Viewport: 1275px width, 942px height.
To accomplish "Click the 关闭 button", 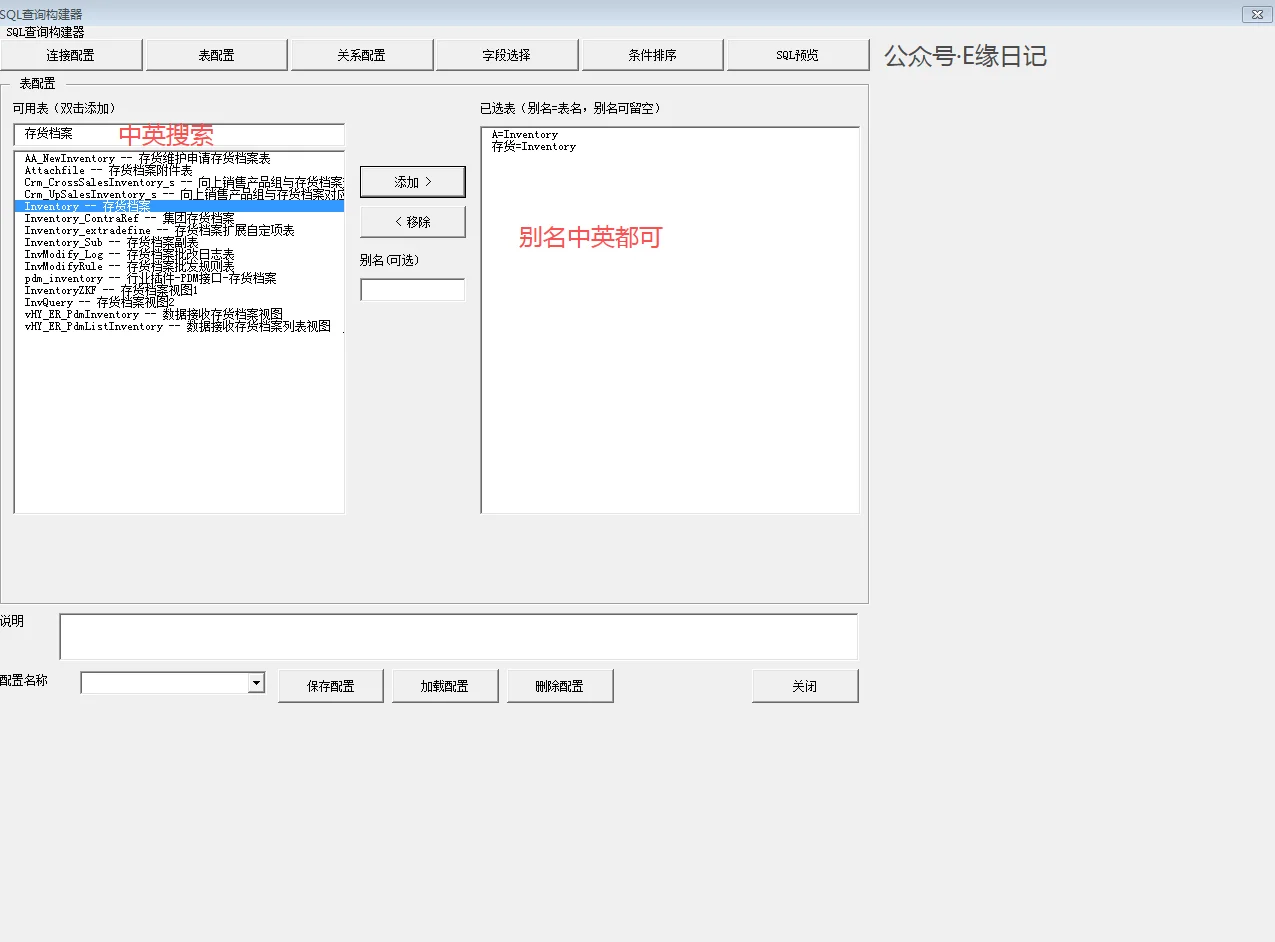I will tap(805, 686).
